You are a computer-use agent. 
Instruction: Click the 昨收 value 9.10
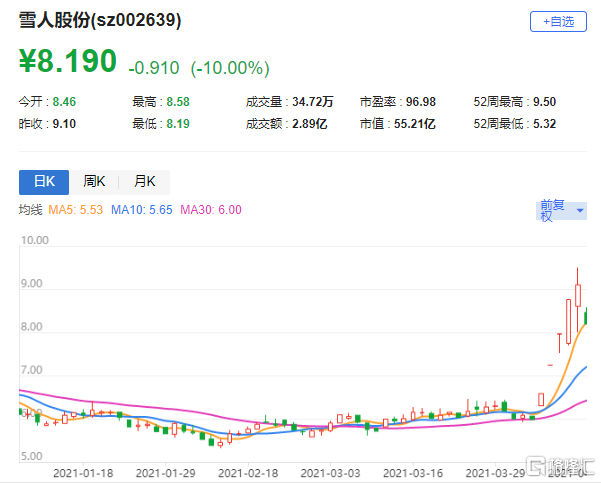pos(64,124)
